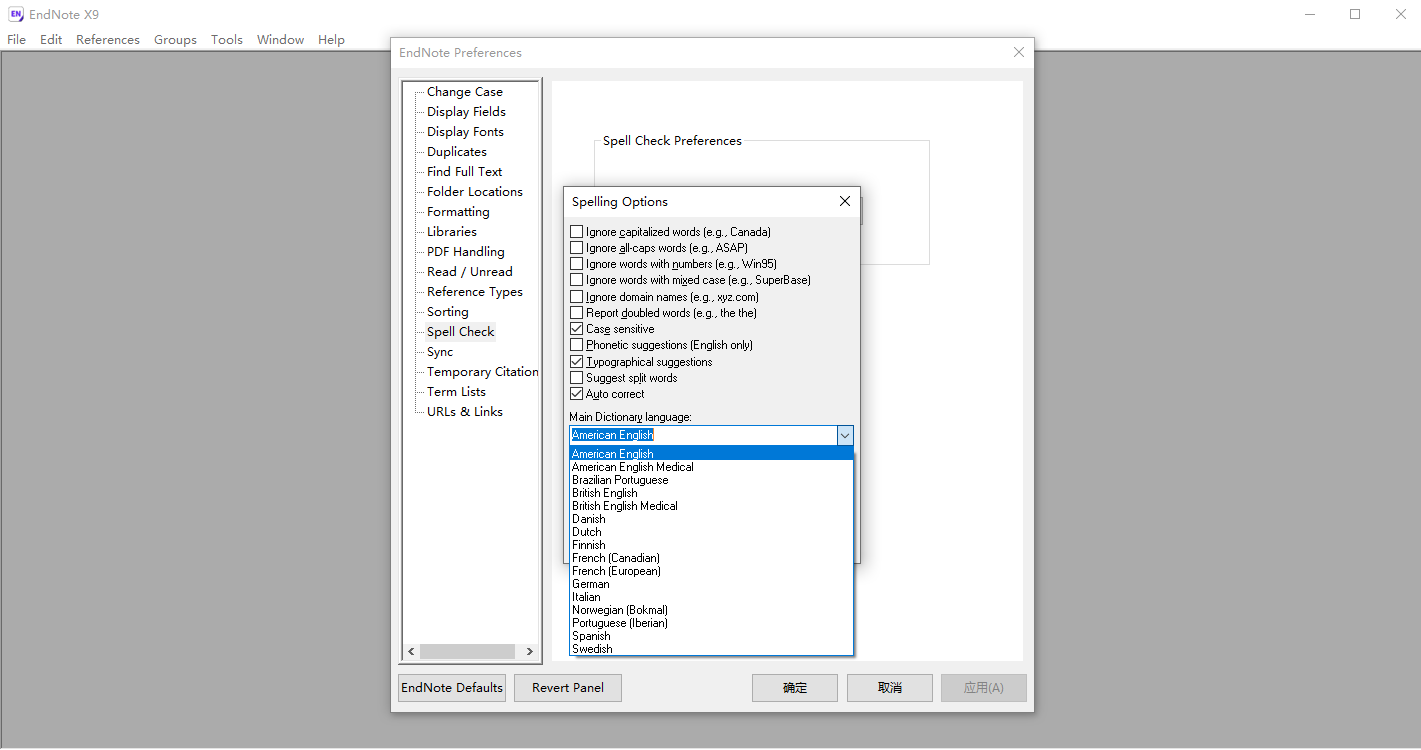1421x750 pixels.
Task: Pick Brazilian Portuguese dictionary language
Action: 711,480
